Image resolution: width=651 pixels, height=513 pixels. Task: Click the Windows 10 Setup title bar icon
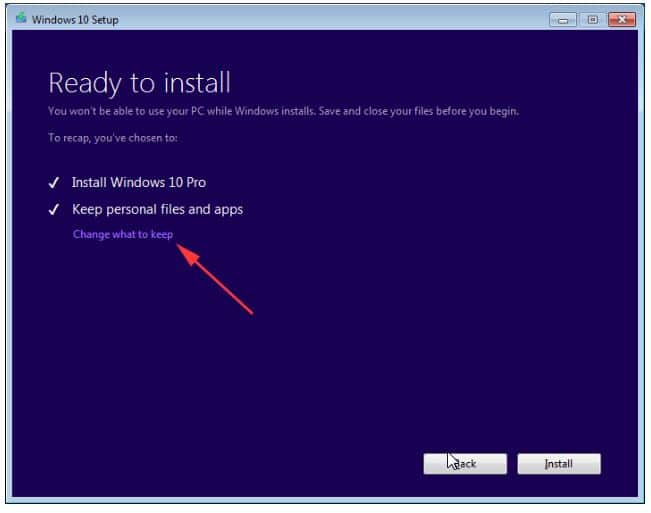21,19
